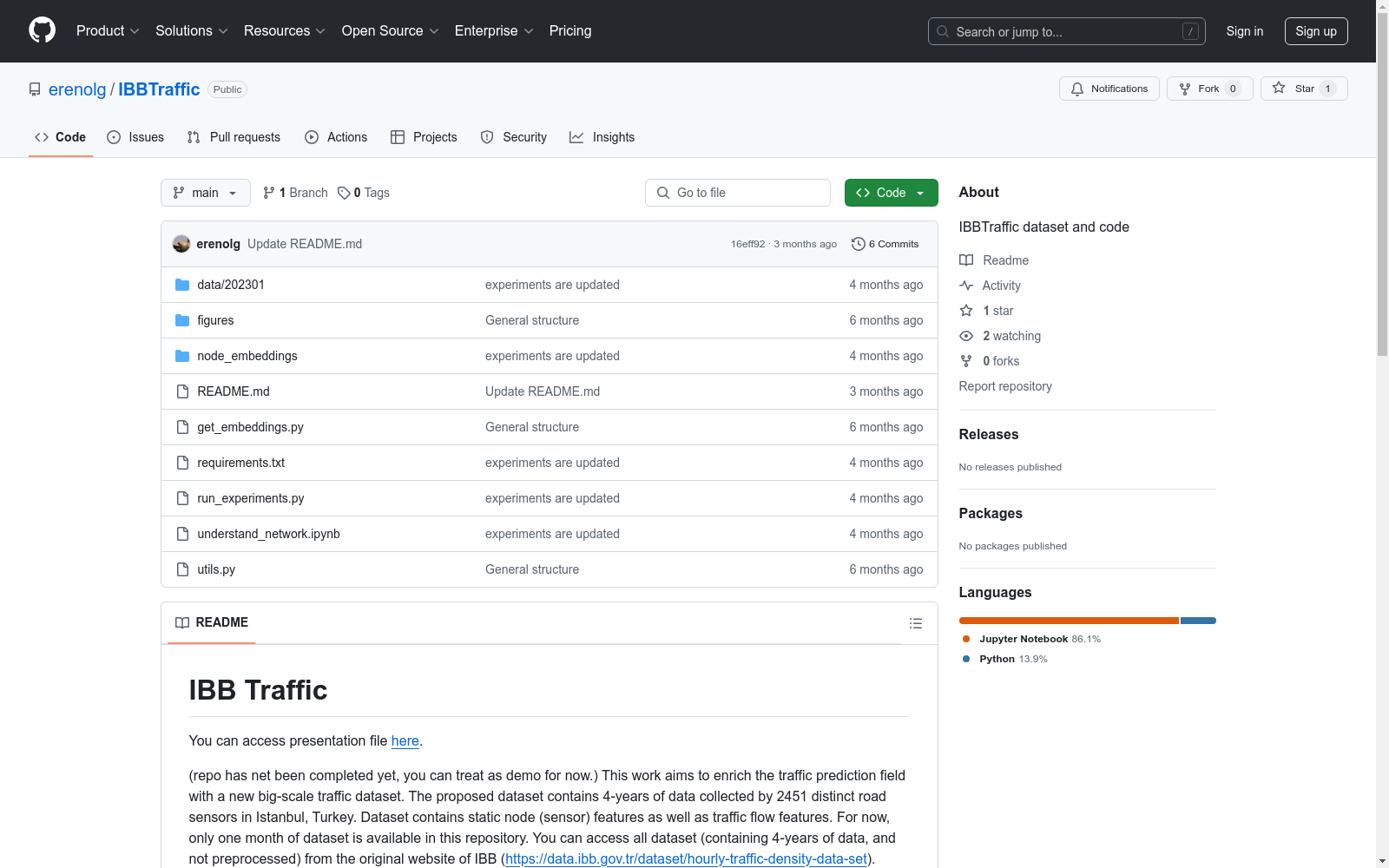Image resolution: width=1389 pixels, height=868 pixels.
Task: Click the file icon for README.md
Action: 182,391
